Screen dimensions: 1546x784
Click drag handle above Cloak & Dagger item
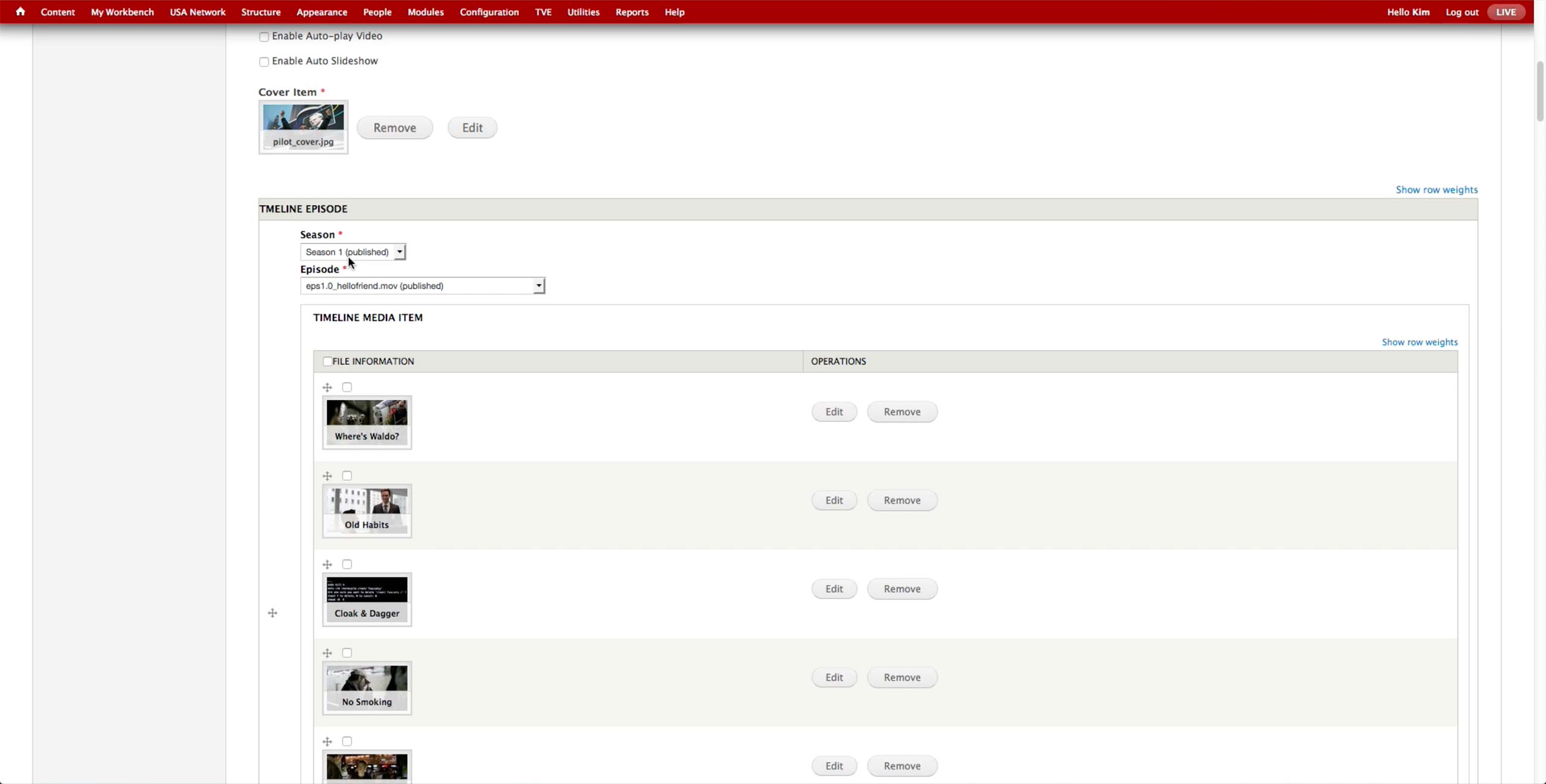(327, 564)
